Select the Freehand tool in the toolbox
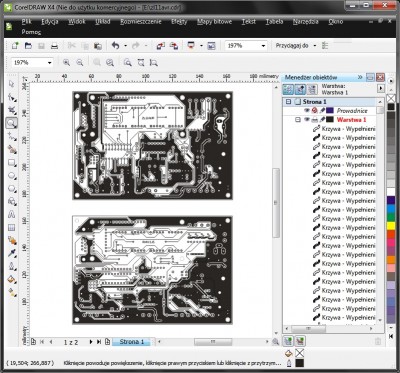 12,136
